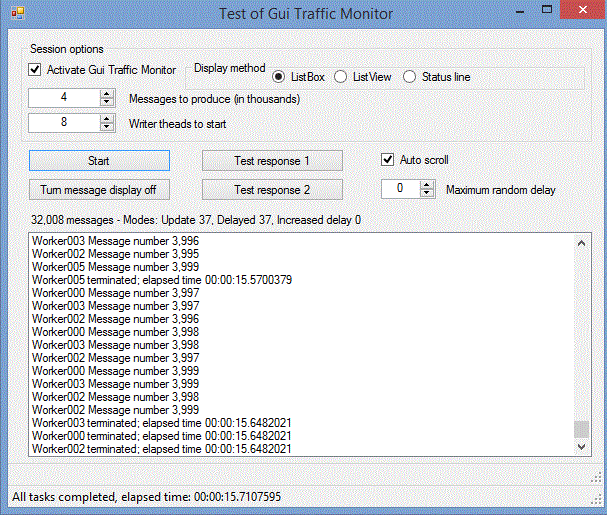Viewport: 607px width, 515px height.
Task: Click the Test response 2 button
Action: pos(272,189)
